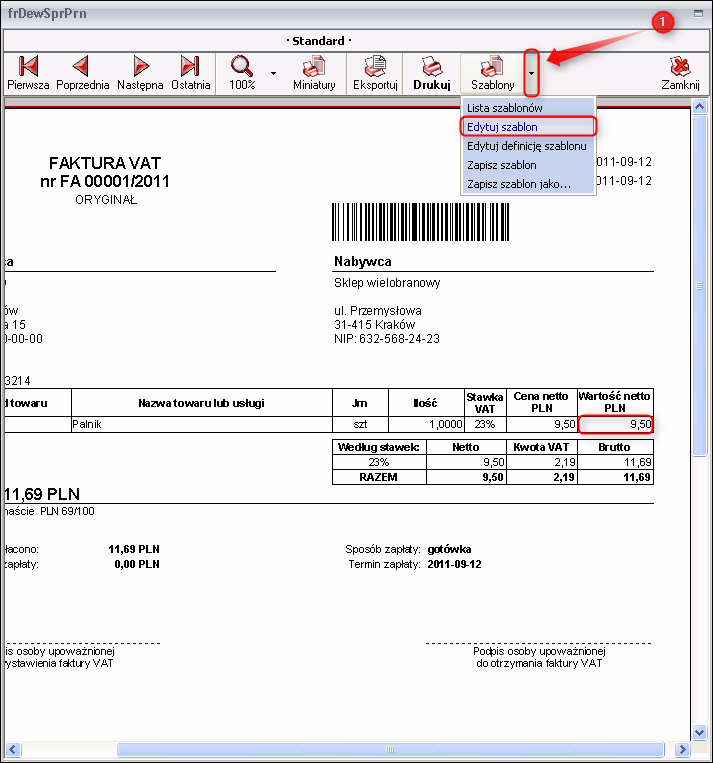
Task: Click the invoice barcode
Action: pyautogui.click(x=420, y=222)
